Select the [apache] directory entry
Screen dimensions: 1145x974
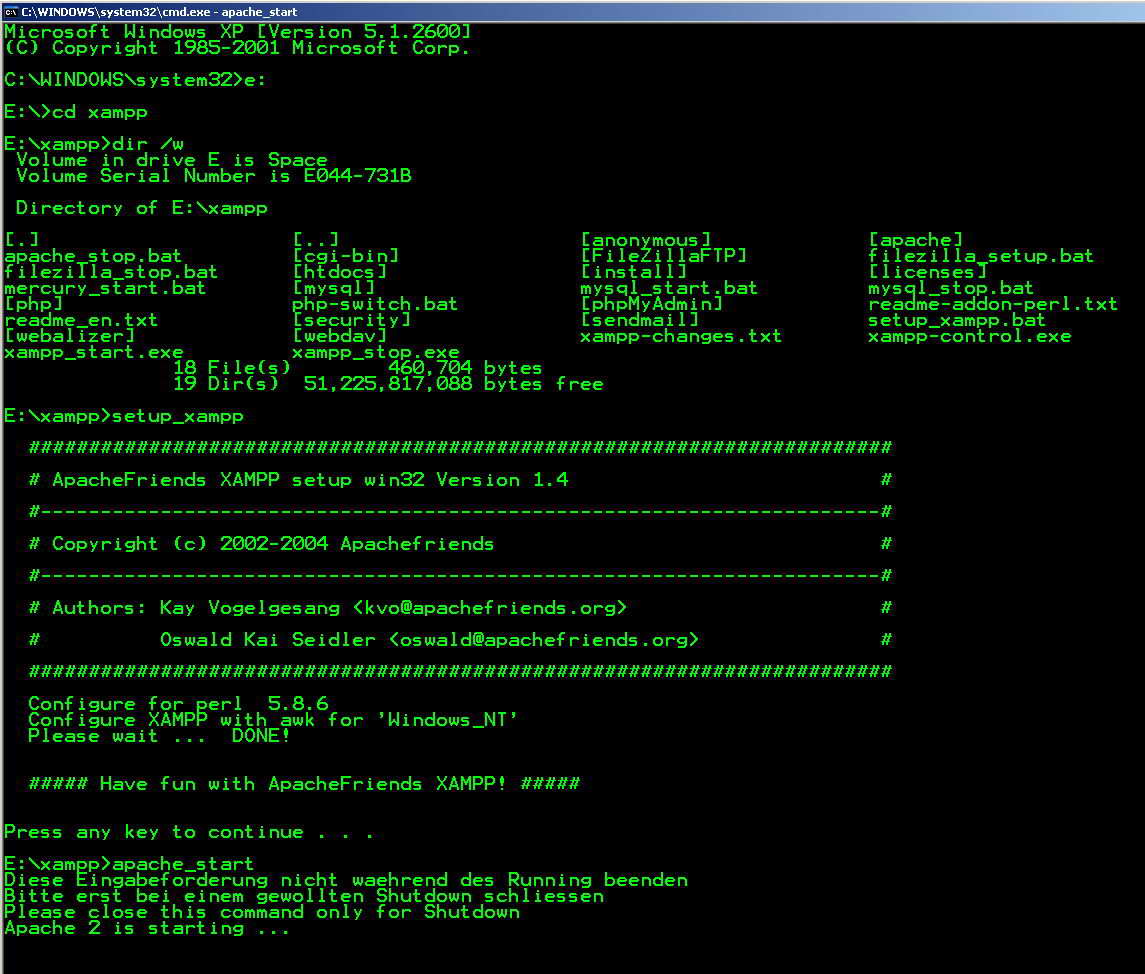pos(915,240)
